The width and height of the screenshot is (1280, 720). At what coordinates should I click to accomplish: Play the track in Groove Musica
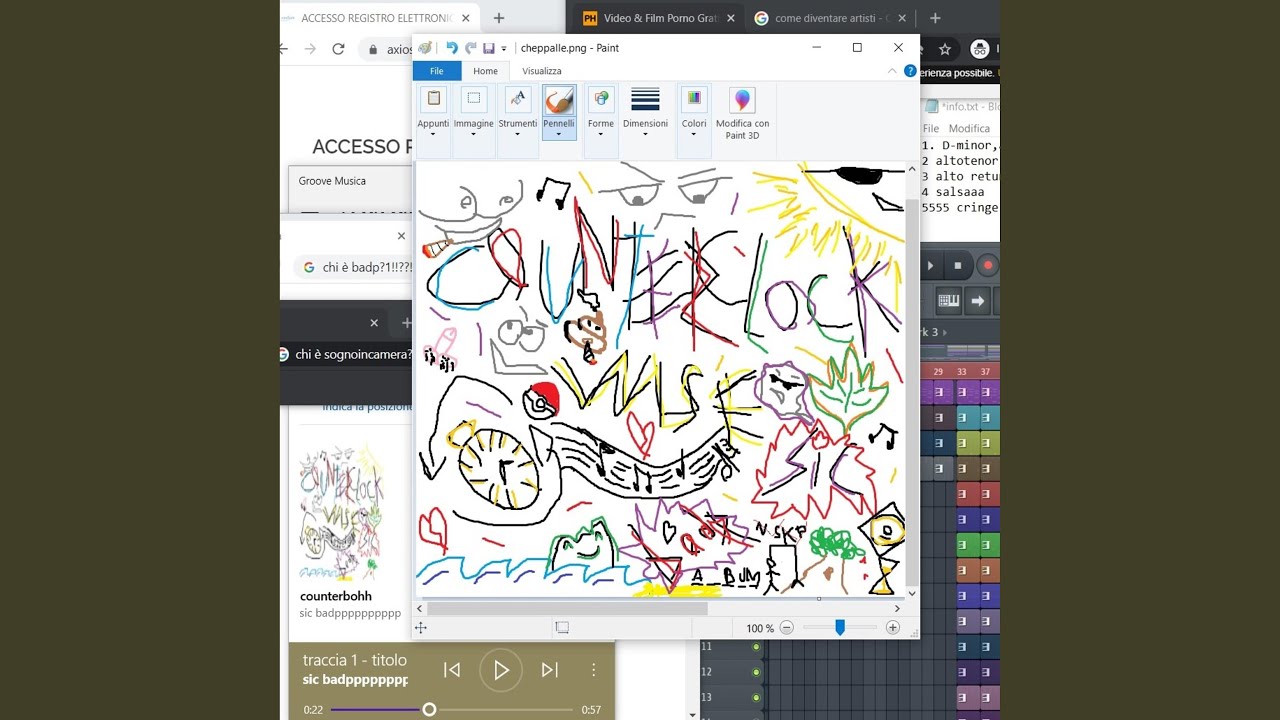point(501,670)
